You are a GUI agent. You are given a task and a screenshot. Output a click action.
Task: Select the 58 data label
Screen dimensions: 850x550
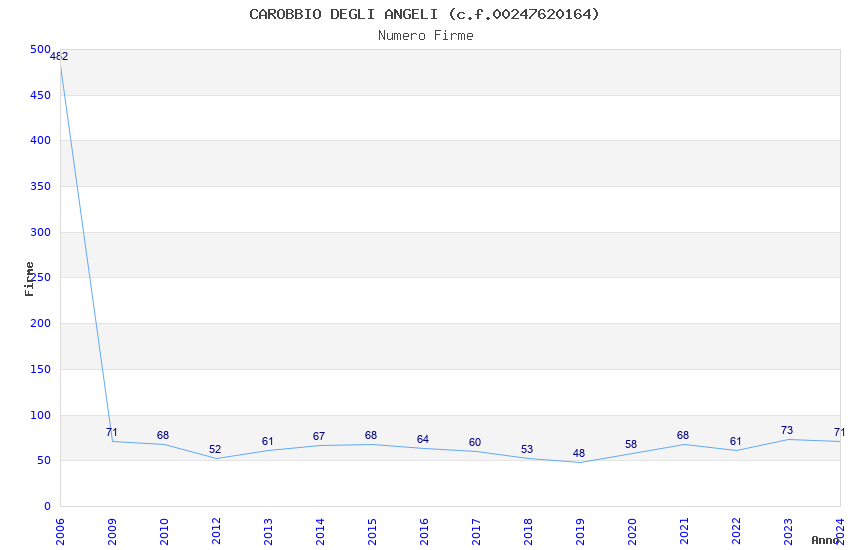(x=631, y=444)
